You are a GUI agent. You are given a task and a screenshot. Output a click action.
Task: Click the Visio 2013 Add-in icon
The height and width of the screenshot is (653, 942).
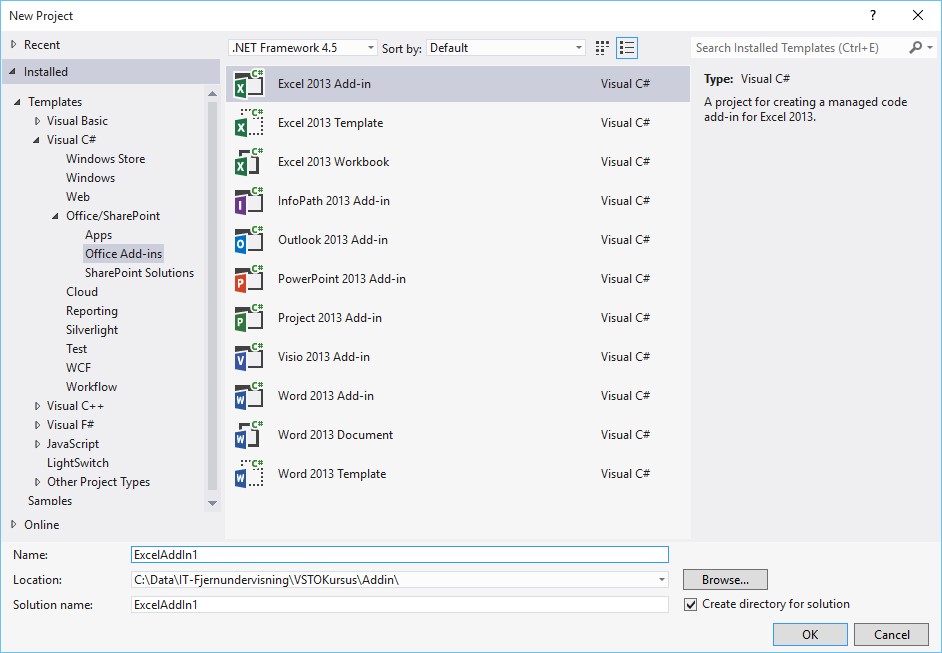pos(248,357)
